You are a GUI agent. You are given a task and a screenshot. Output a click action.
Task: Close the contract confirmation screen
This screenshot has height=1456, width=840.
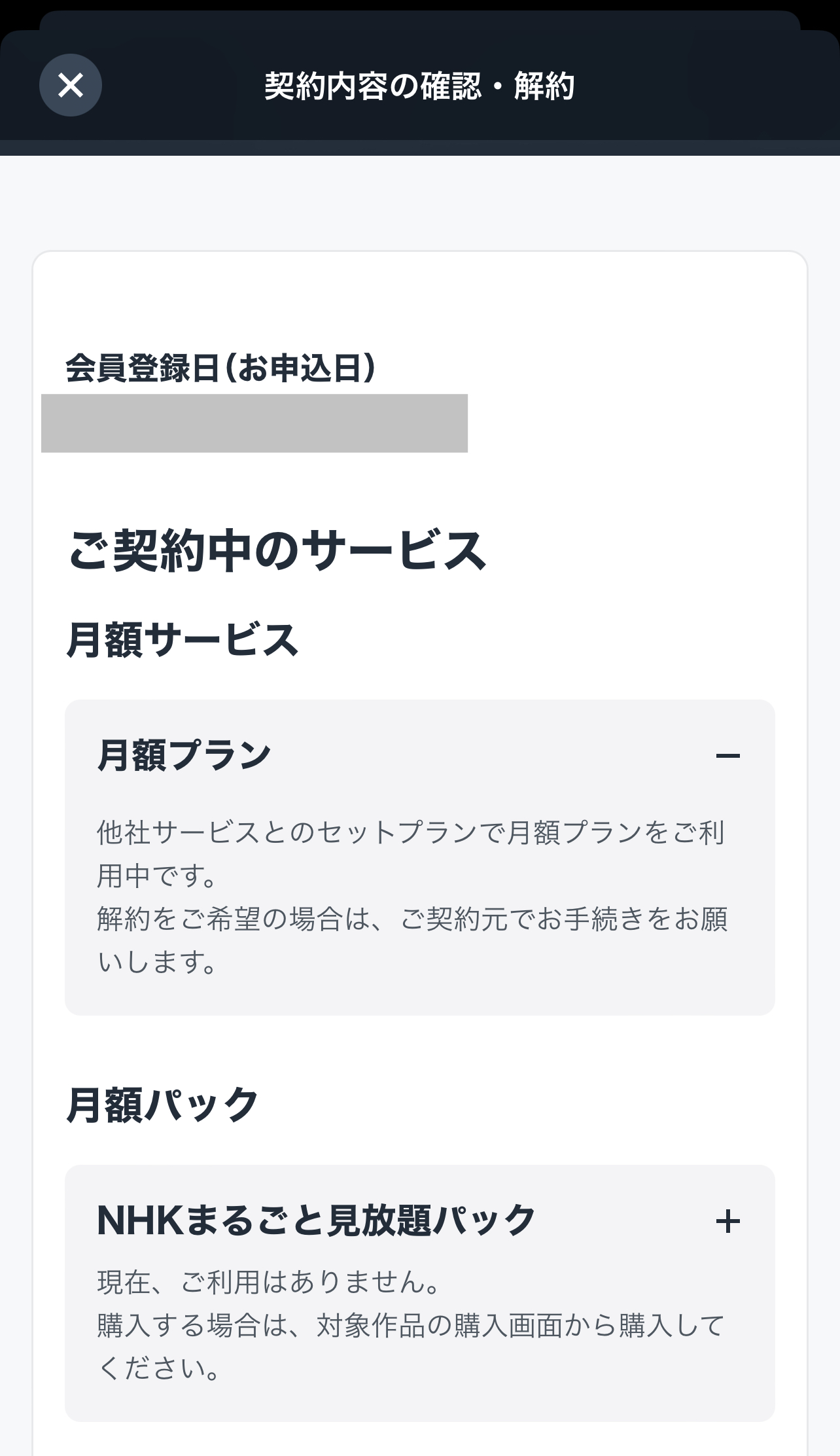[71, 85]
